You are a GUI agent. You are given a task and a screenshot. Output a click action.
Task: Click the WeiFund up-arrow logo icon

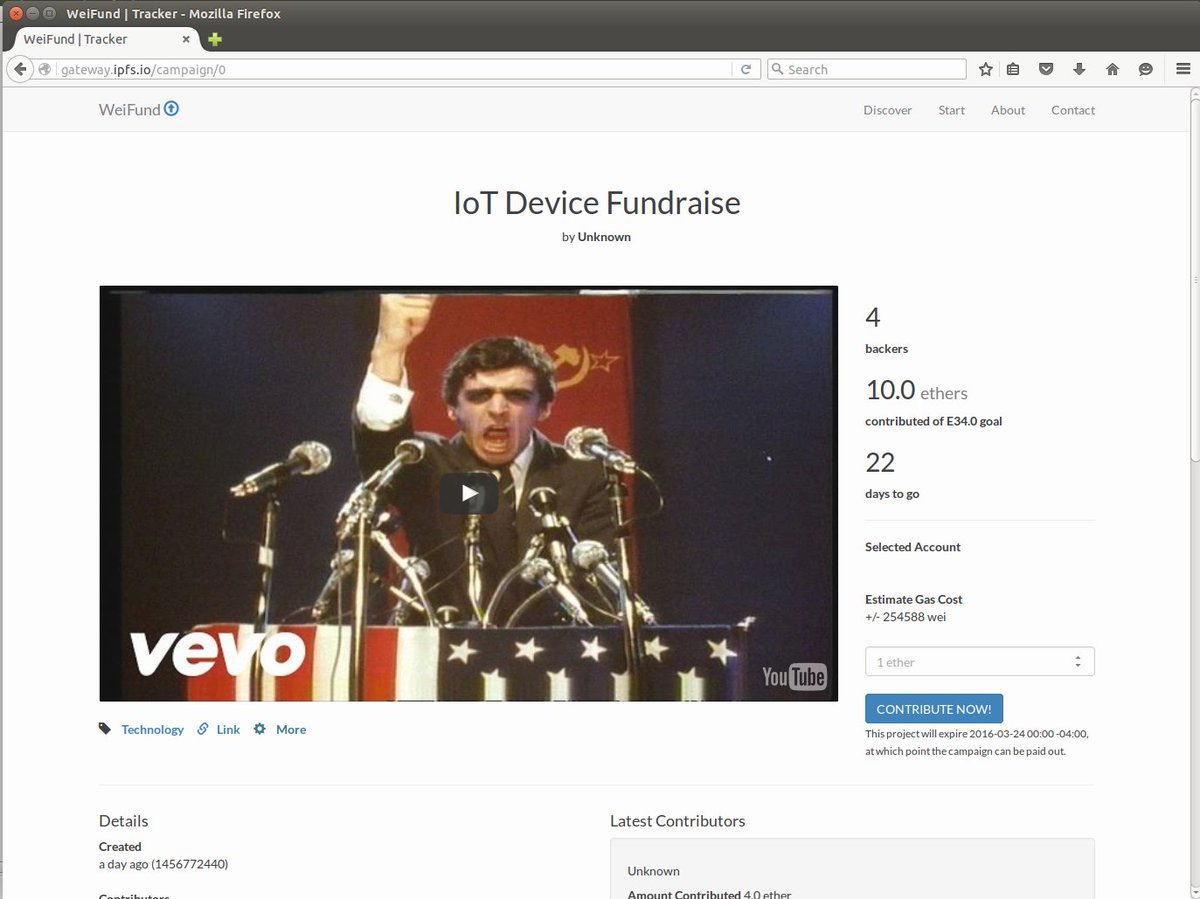pyautogui.click(x=171, y=109)
